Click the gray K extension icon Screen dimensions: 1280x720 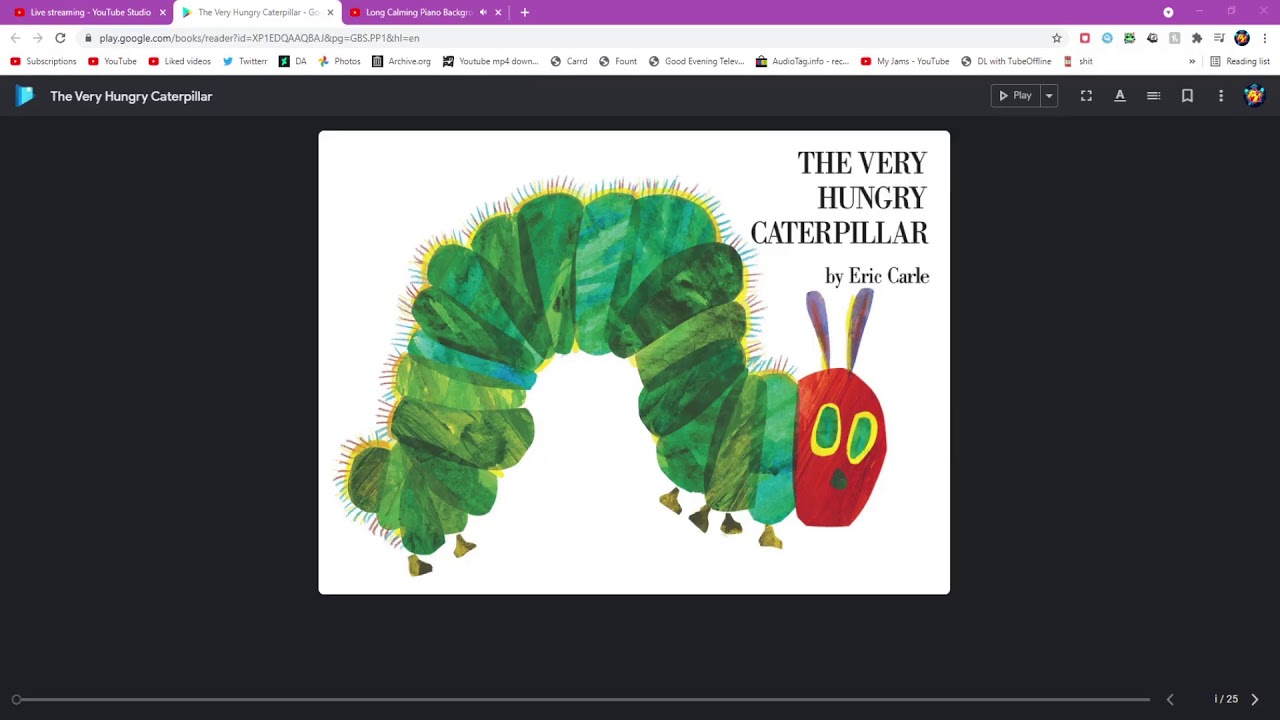(x=1174, y=38)
